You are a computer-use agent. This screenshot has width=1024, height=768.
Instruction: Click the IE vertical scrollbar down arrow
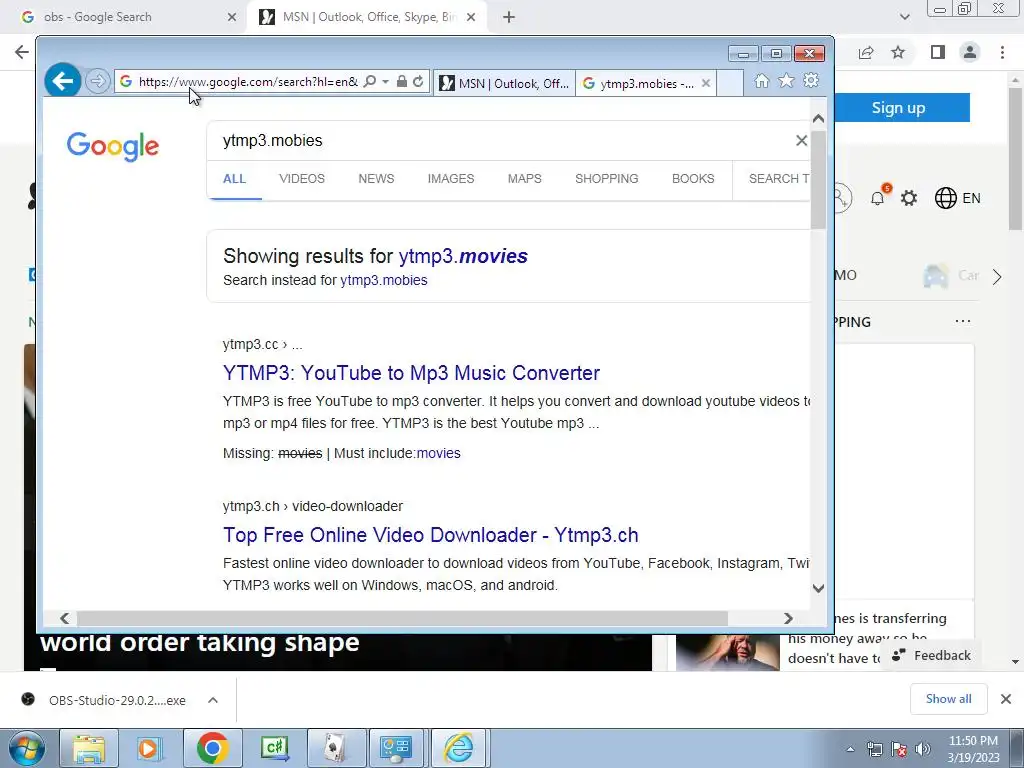818,588
